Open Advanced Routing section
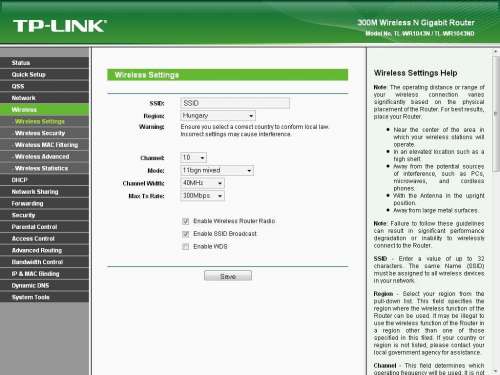The image size is (500, 375). [x=44, y=250]
